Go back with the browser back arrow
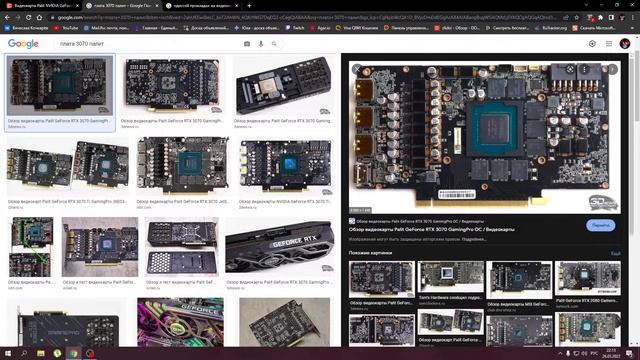 click(x=7, y=18)
